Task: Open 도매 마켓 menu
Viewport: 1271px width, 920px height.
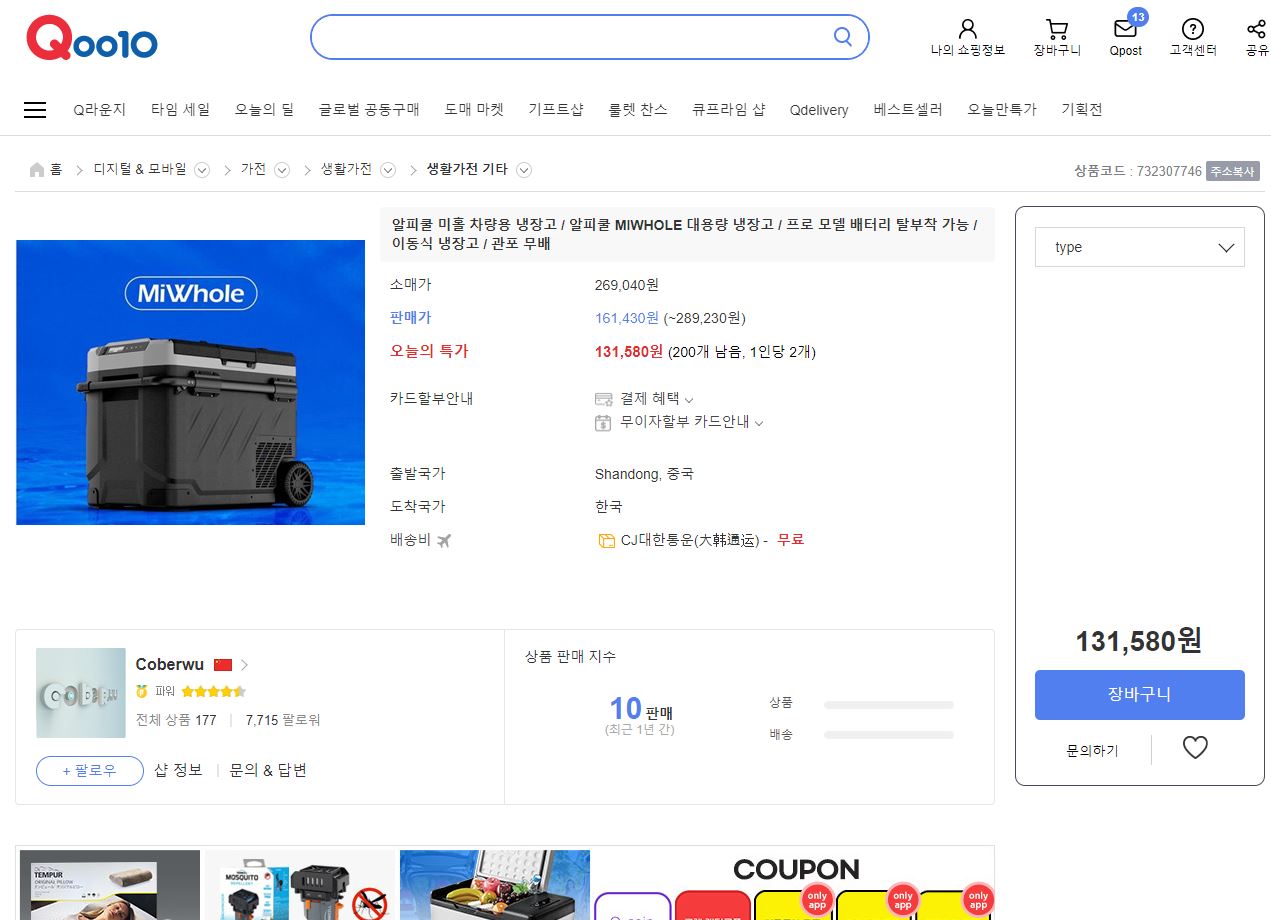Action: 474,110
